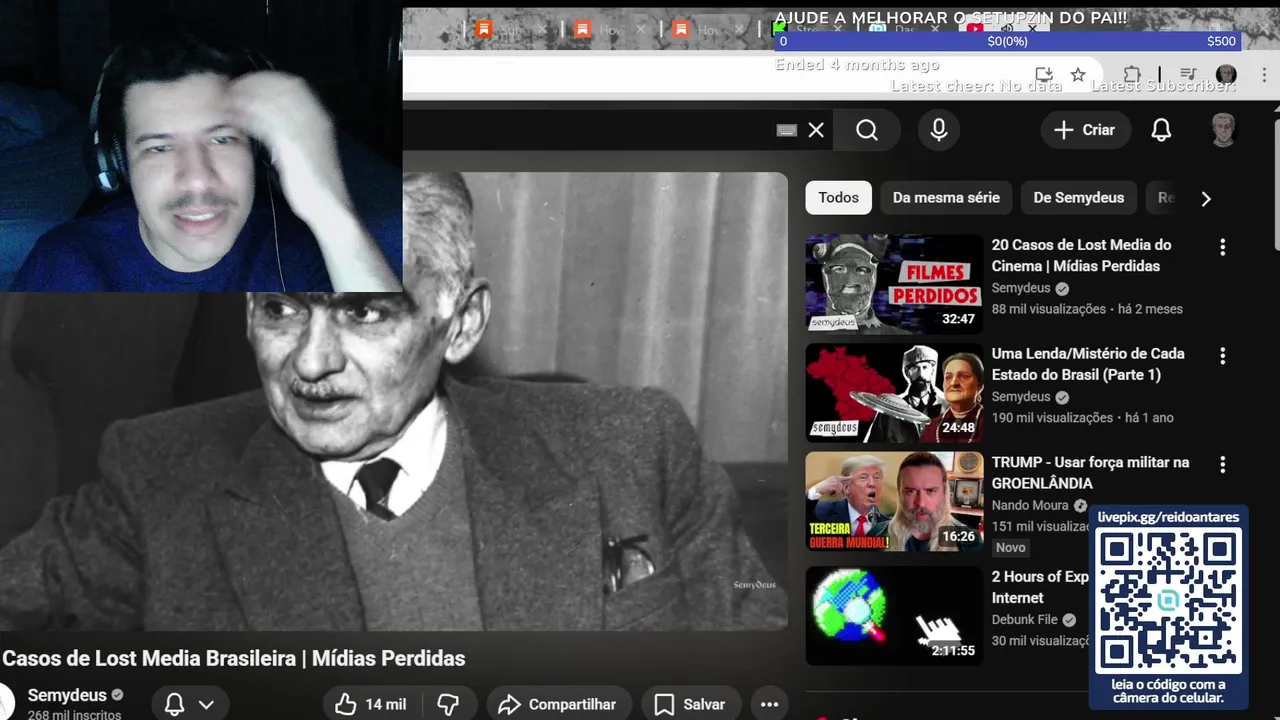1280x720 pixels.
Task: Start voice search with the microphone icon
Action: (938, 130)
